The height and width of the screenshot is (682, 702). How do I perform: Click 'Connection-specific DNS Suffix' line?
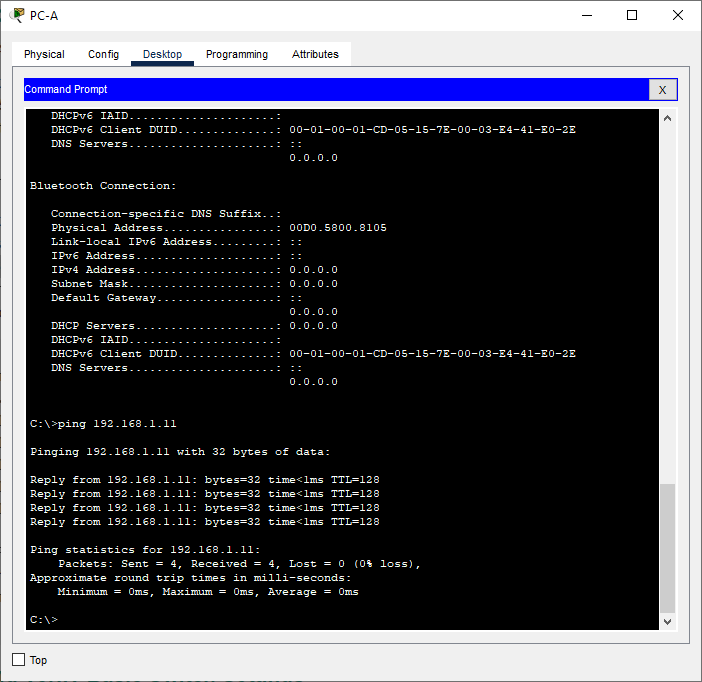[x=166, y=214]
